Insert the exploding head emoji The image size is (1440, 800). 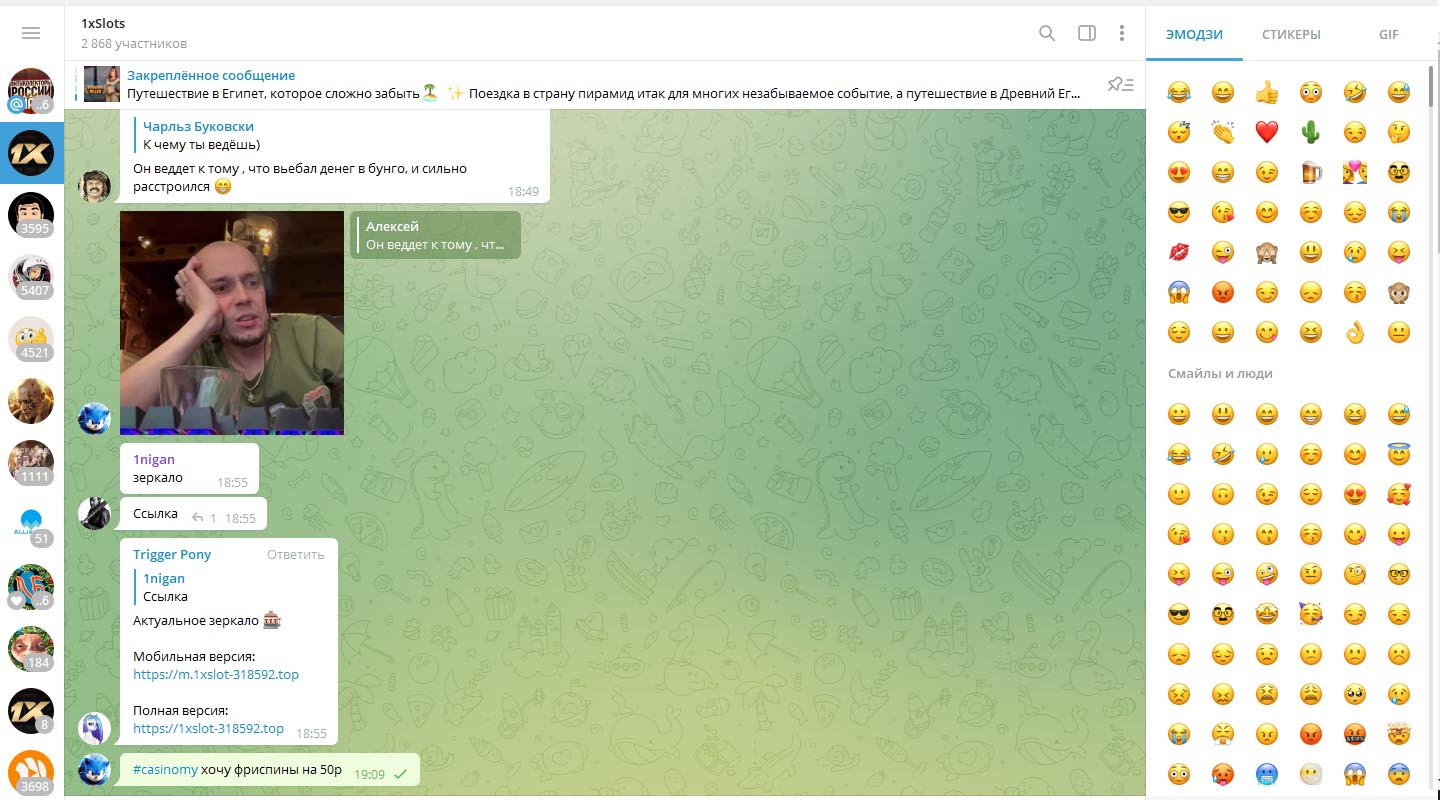(x=1399, y=734)
